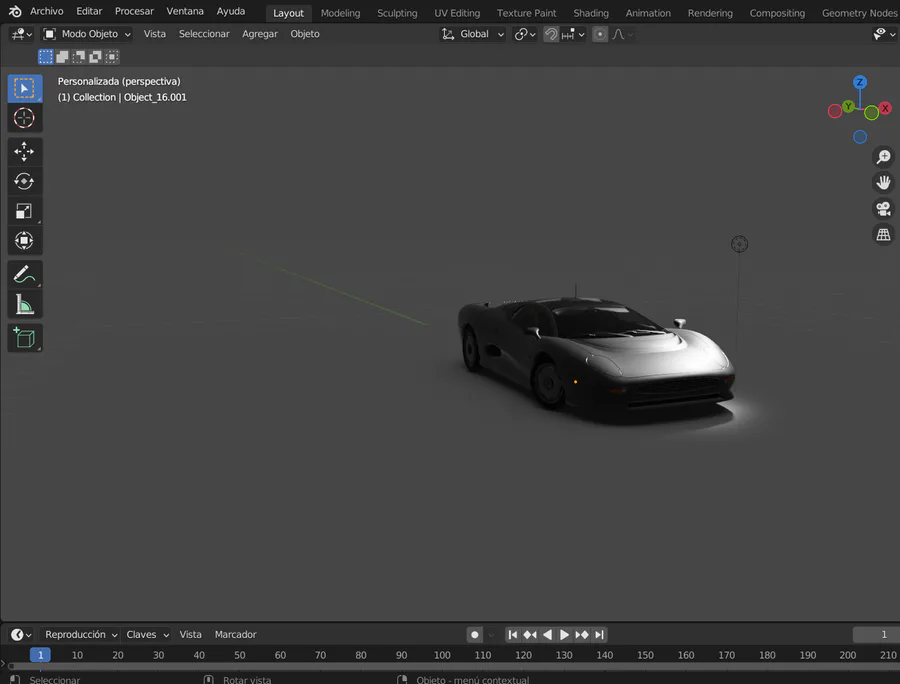Screen dimensions: 900x684
Task: Enable the Subtract Selection mode
Action: point(79,56)
